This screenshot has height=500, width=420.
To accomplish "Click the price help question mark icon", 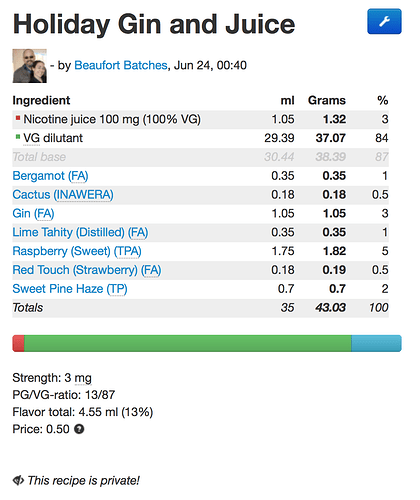I will click(x=79, y=429).
